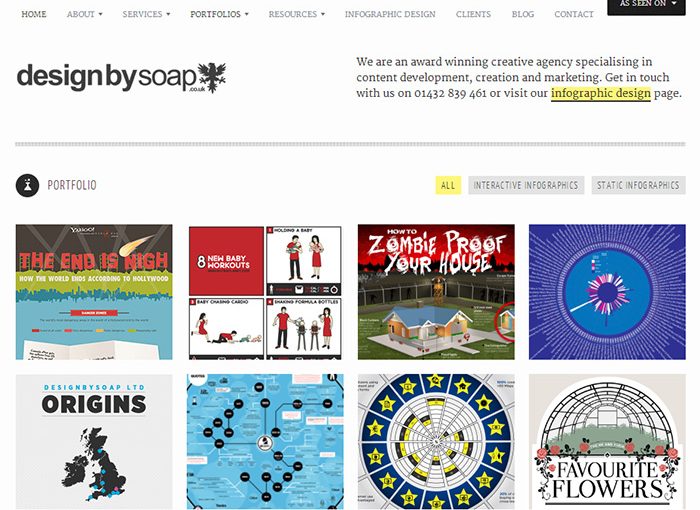Filter by Static Infographics
Image resolution: width=700 pixels, height=510 pixels.
pos(638,185)
